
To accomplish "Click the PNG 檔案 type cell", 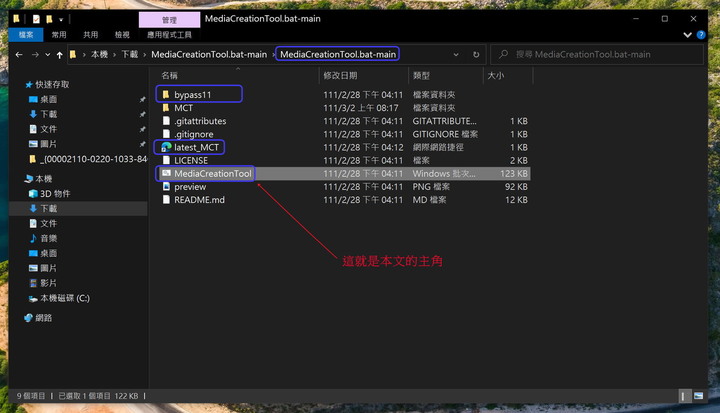I will [x=431, y=187].
